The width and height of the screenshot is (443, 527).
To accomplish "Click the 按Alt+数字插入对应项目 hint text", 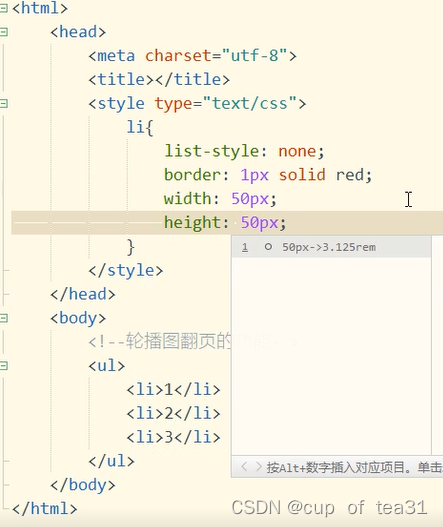I will click(339, 468).
